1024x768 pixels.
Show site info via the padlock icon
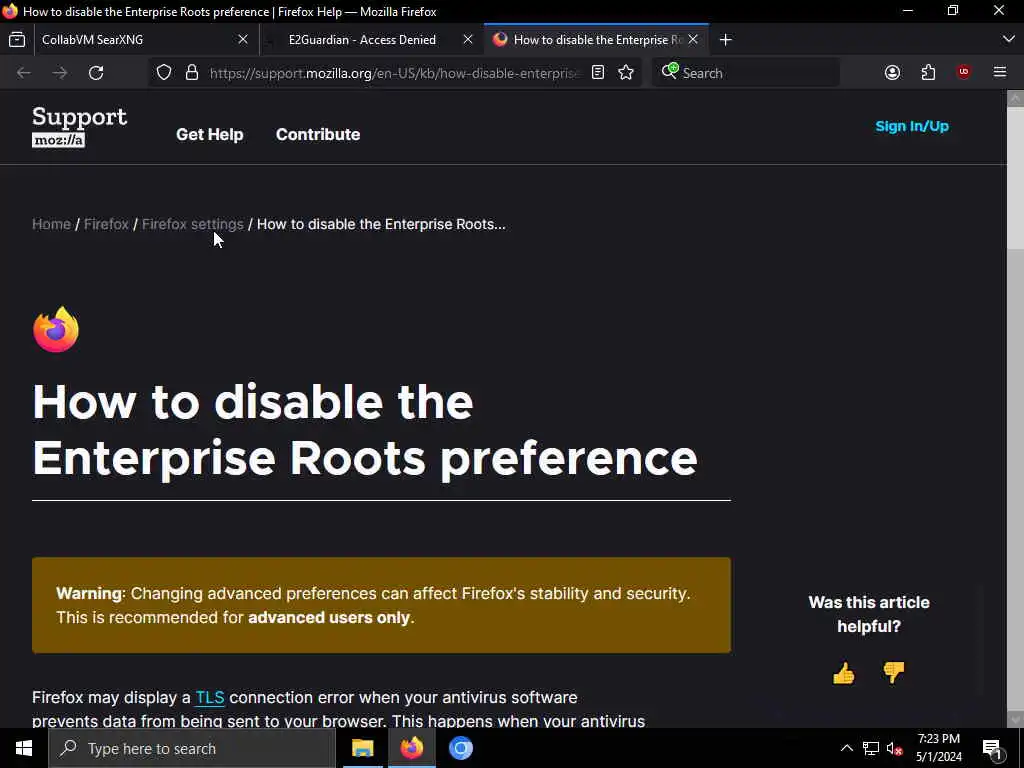tap(191, 72)
